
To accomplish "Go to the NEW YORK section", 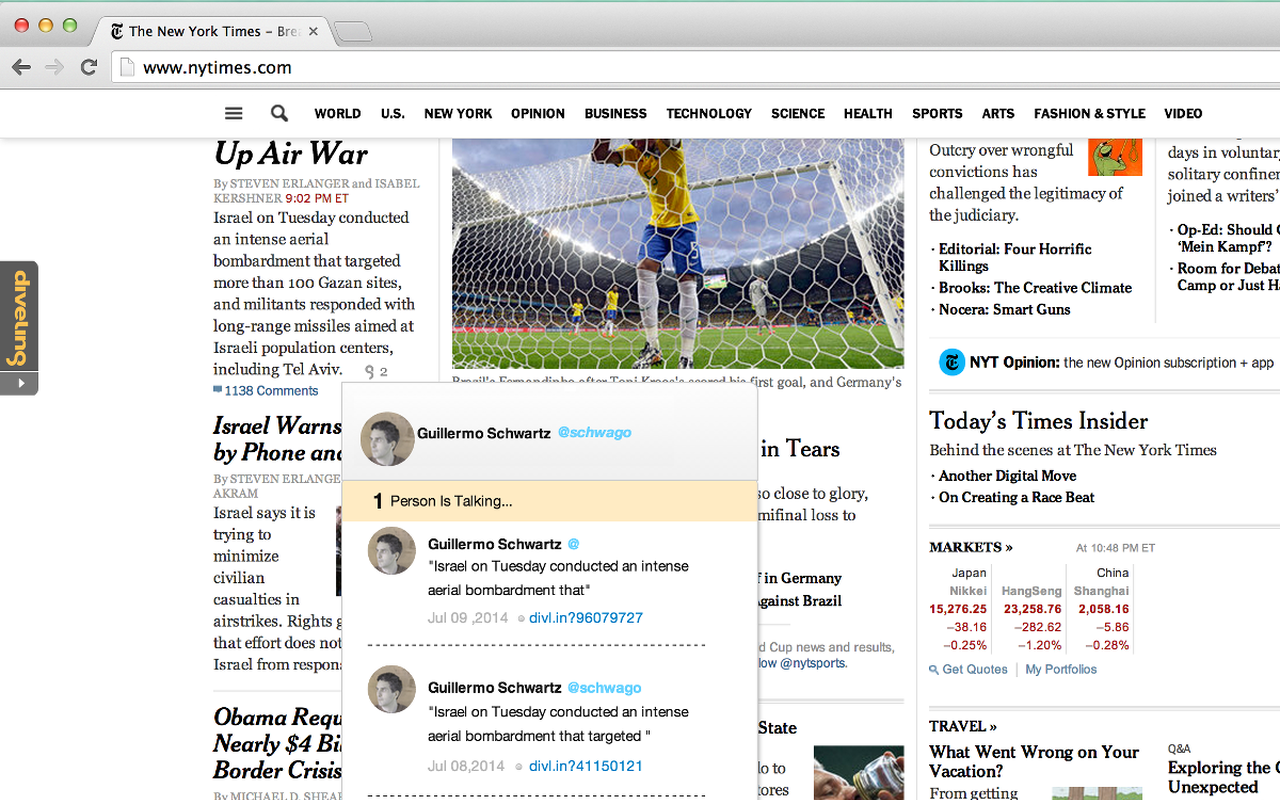I will (x=458, y=114).
